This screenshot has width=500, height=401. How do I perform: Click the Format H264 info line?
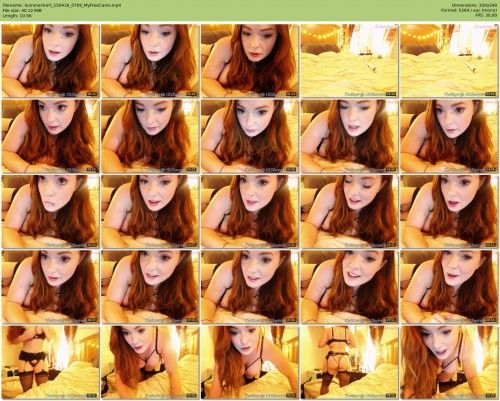[x=470, y=10]
